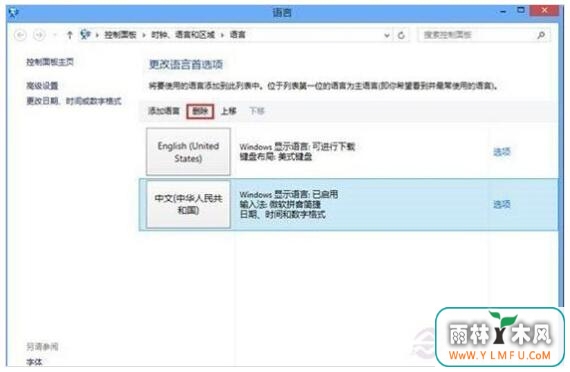Expand the chevron after 时钟、语言和区域 breadcrumb
Image resolution: width=570 pixels, height=372 pixels.
coord(222,35)
